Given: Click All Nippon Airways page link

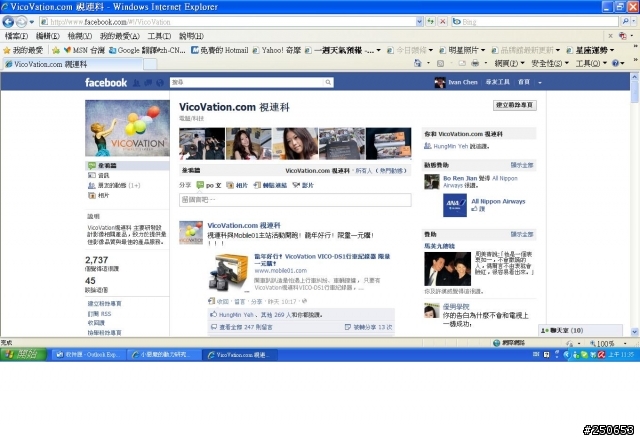Looking at the screenshot, I should coord(498,201).
